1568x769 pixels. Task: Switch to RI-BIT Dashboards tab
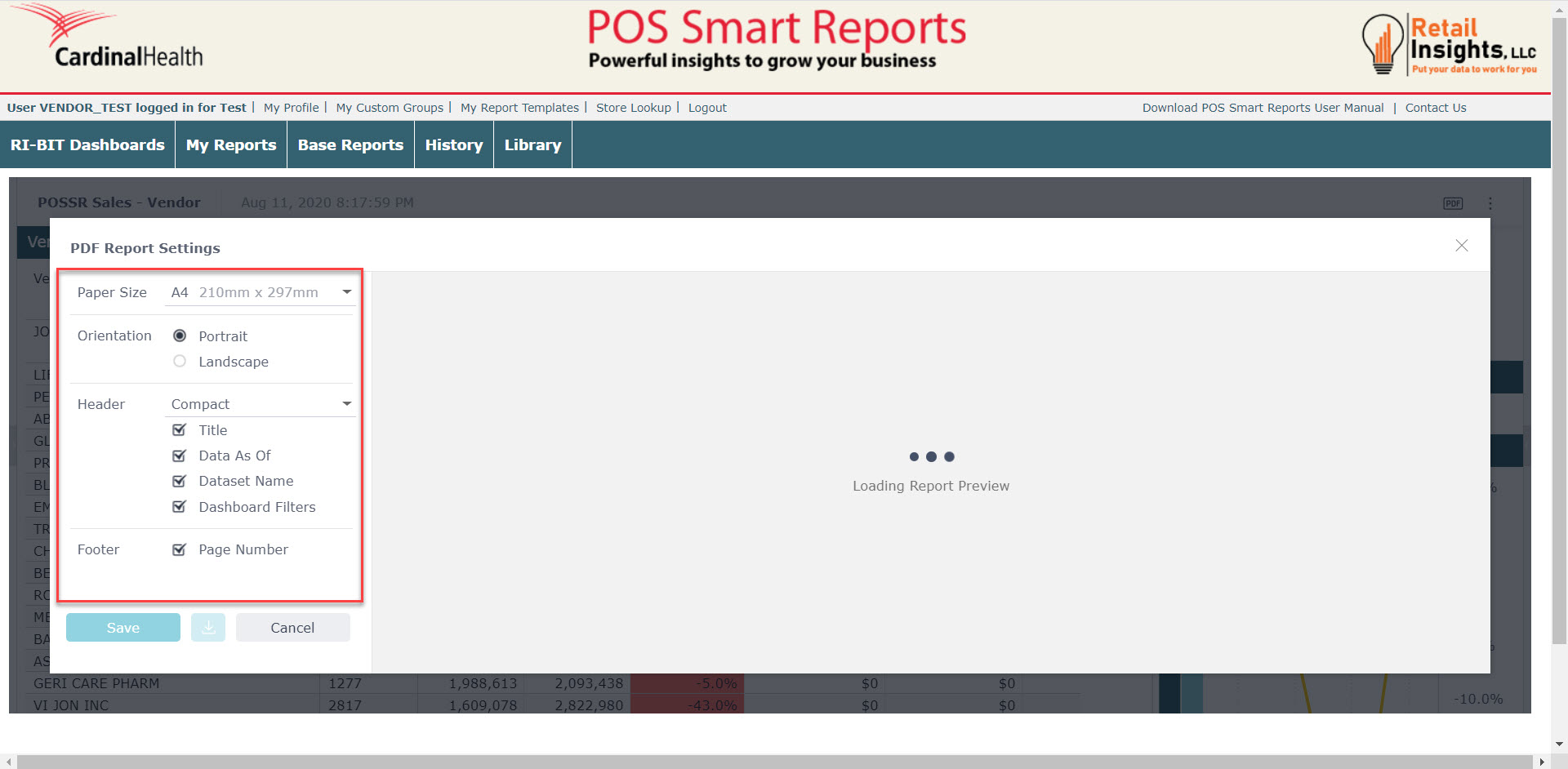point(87,145)
